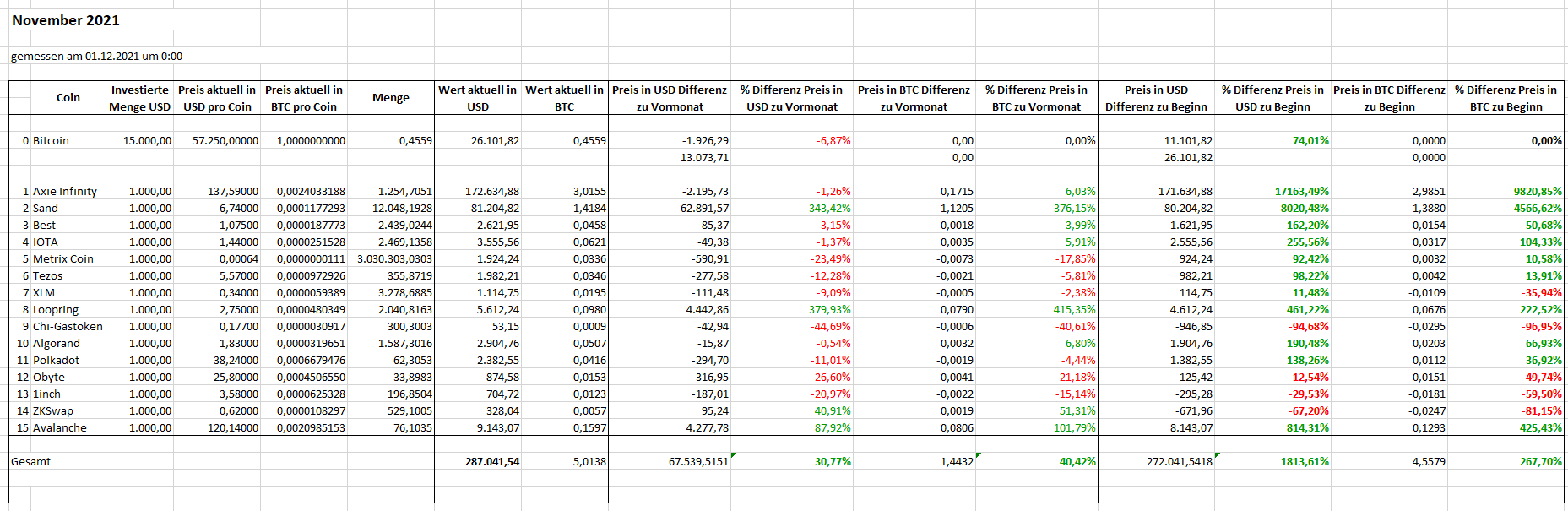Click the 'Algorand' coin cell
The height and width of the screenshot is (511, 1568).
click(57, 344)
